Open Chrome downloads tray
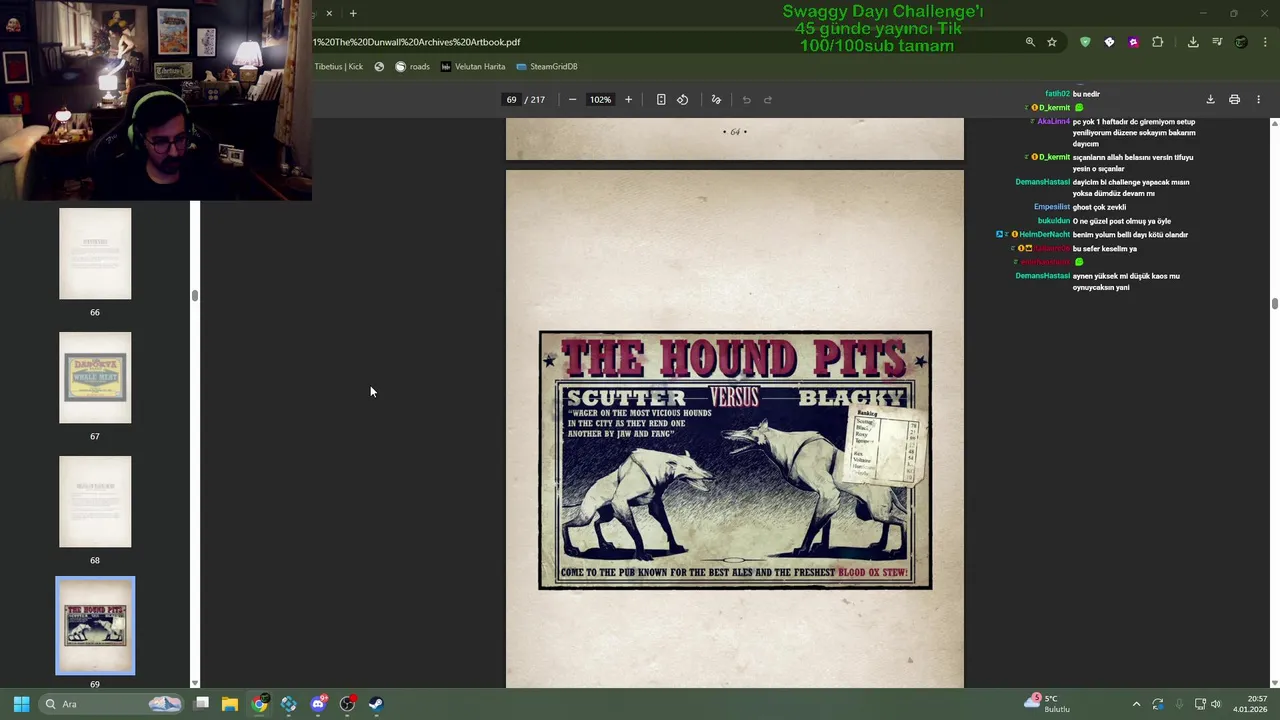The height and width of the screenshot is (720, 1280). click(1193, 42)
